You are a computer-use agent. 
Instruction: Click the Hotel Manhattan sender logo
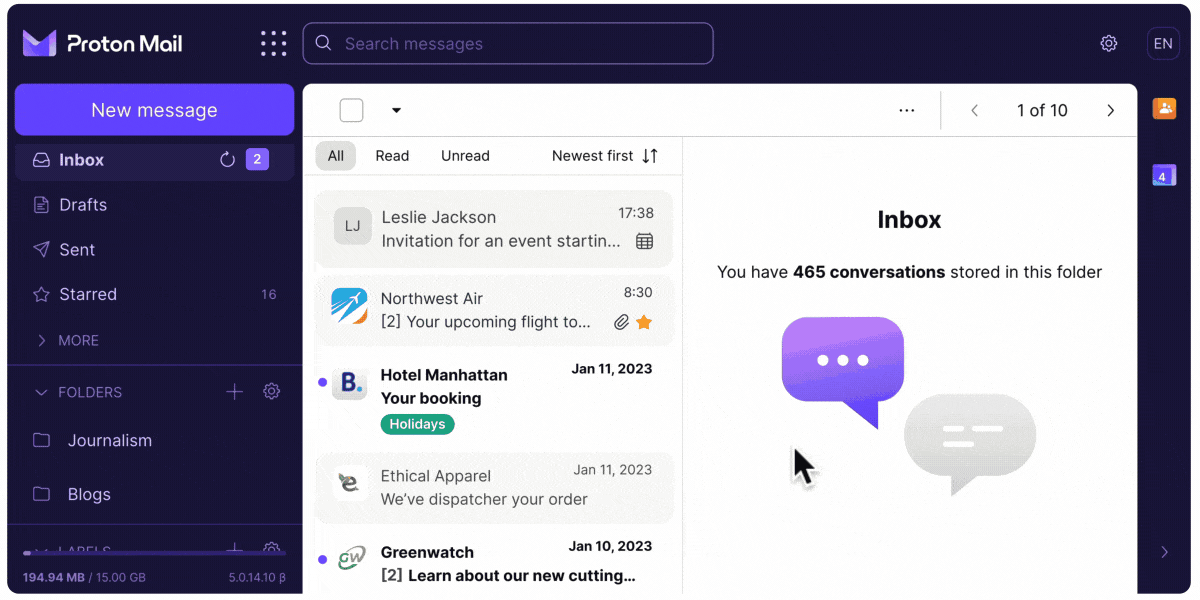tap(349, 383)
